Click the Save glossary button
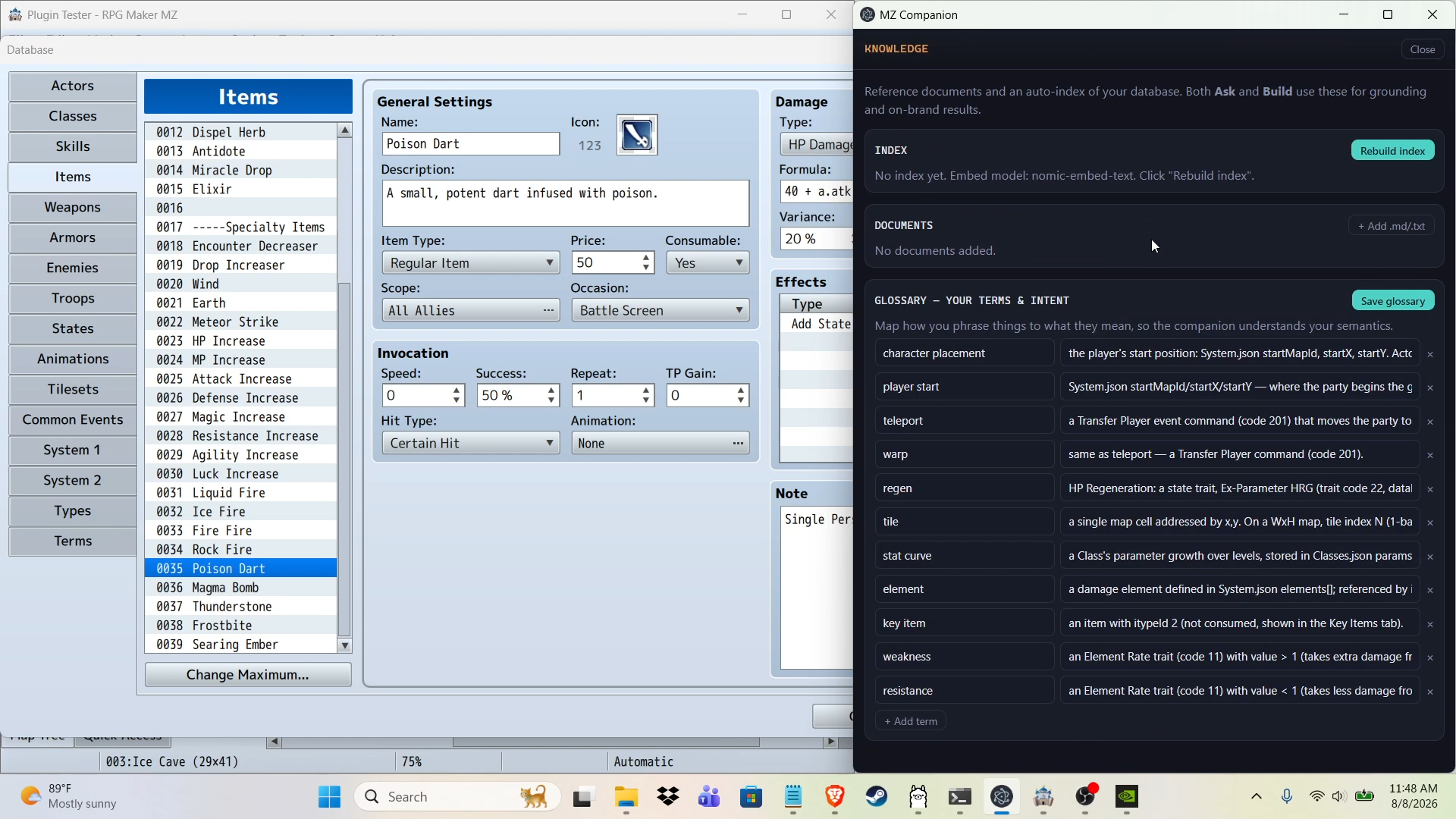This screenshot has width=1456, height=819. point(1393,301)
